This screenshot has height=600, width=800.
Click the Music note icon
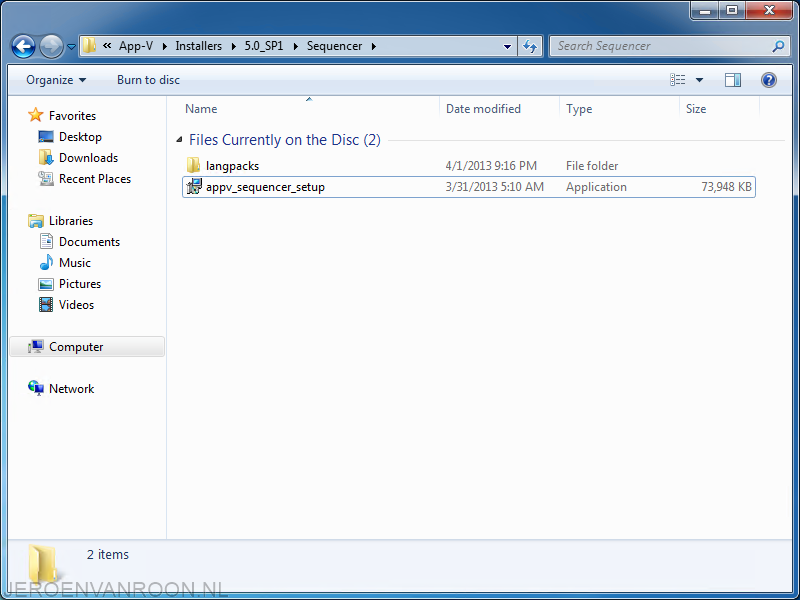coord(46,262)
